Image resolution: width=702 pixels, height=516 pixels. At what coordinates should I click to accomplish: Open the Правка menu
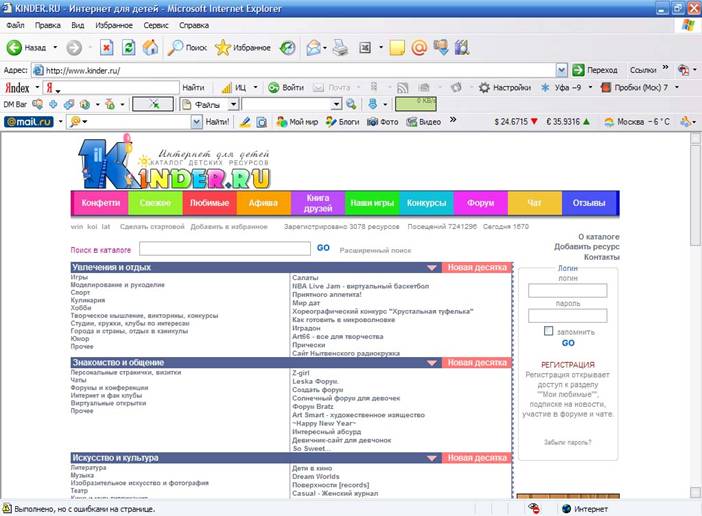pyautogui.click(x=47, y=26)
